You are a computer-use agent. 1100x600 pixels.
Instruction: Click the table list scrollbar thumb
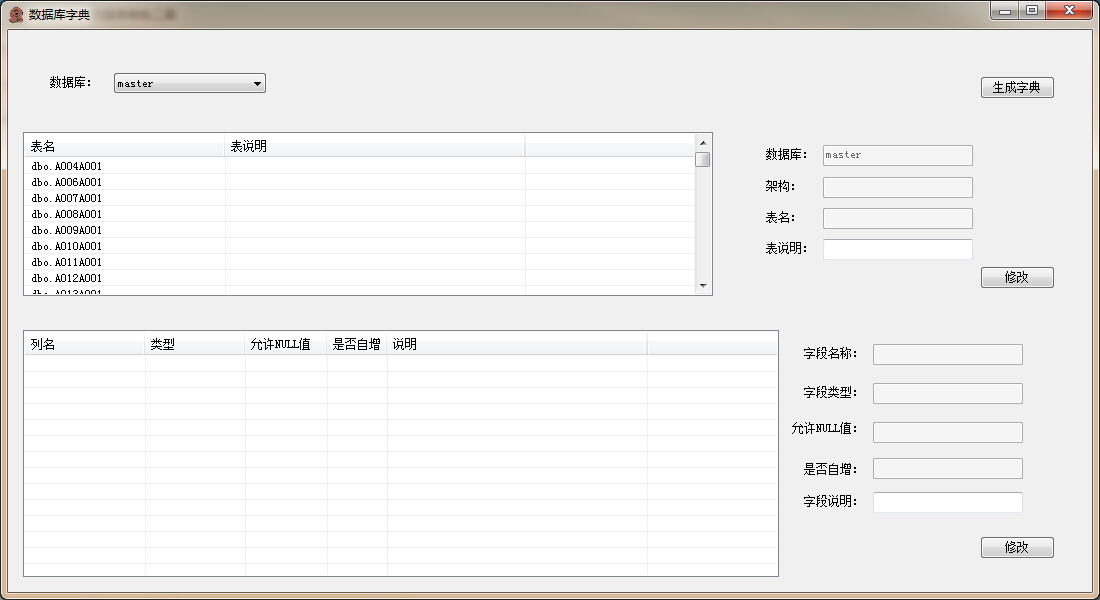(x=703, y=159)
